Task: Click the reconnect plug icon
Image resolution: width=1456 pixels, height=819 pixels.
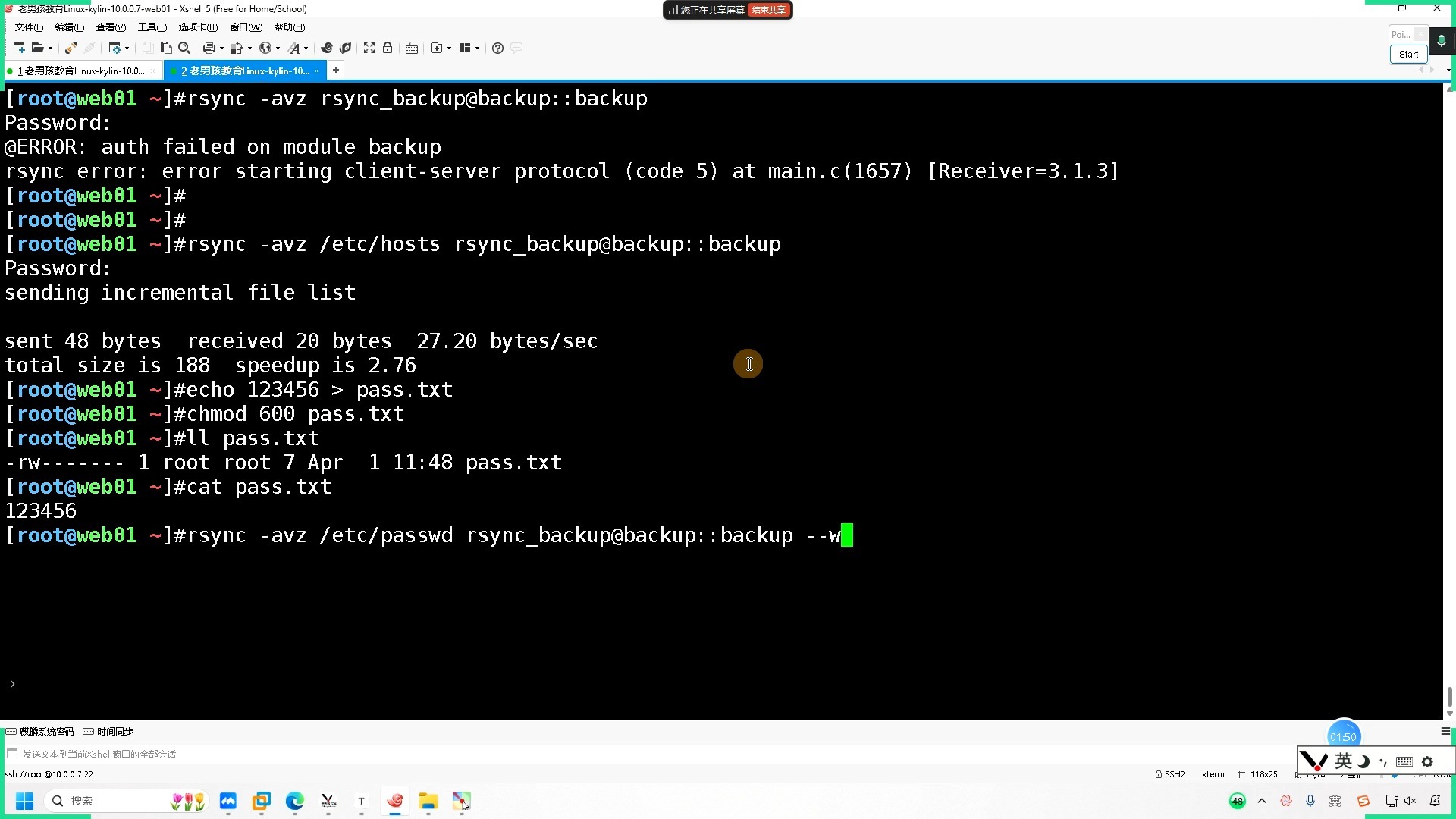Action: pos(71,48)
